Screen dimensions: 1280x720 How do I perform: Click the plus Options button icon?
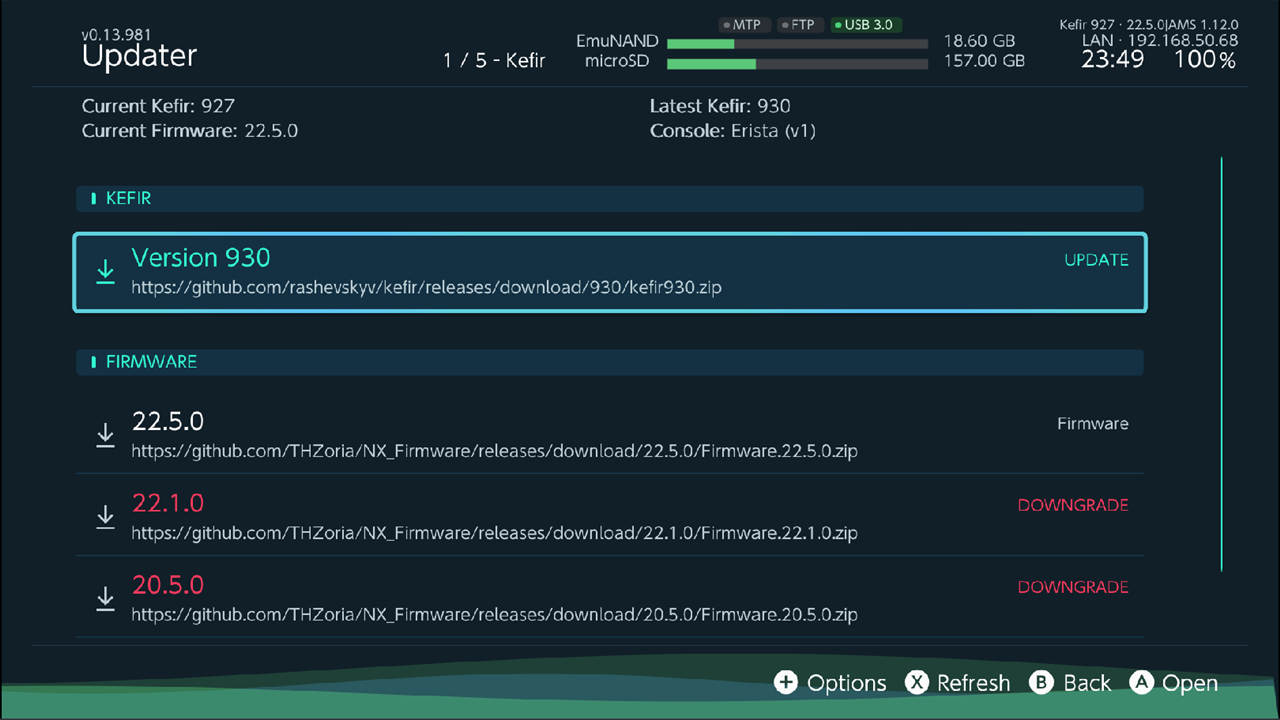point(786,682)
